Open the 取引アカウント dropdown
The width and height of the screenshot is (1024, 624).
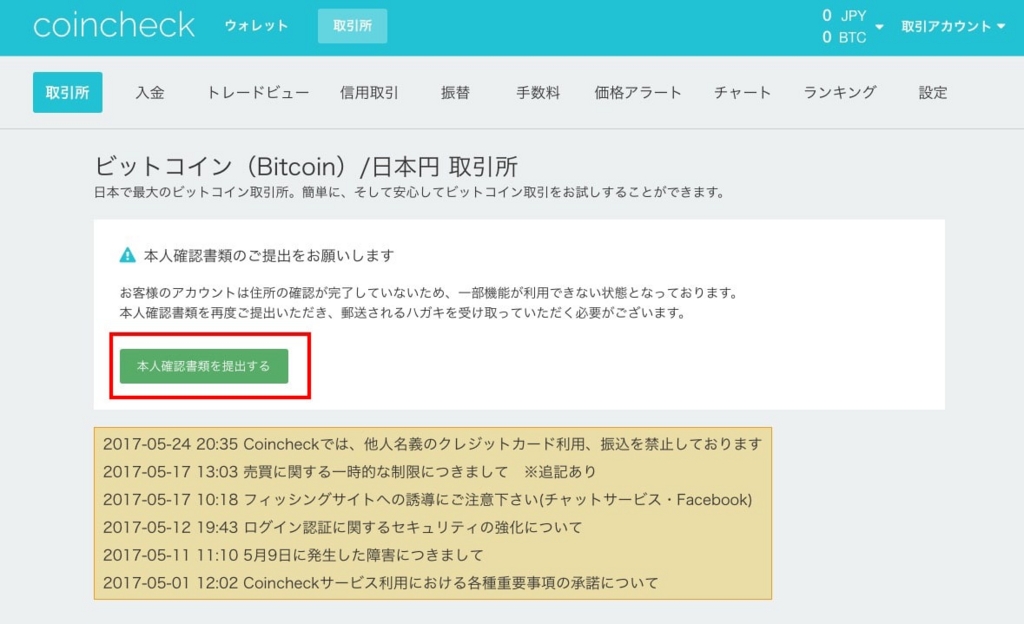[x=953, y=27]
